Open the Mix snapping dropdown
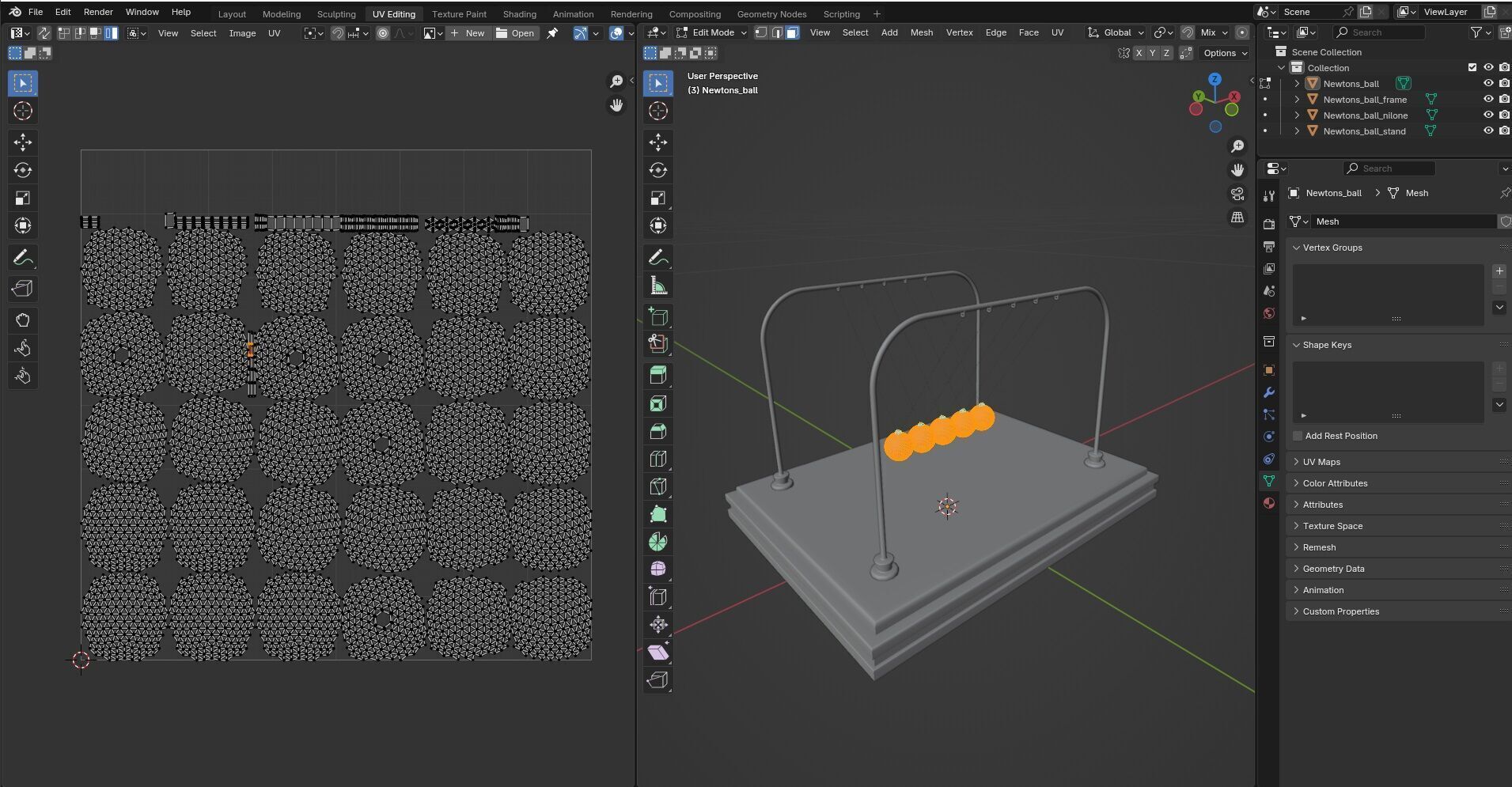The height and width of the screenshot is (787, 1512). pyautogui.click(x=1214, y=32)
